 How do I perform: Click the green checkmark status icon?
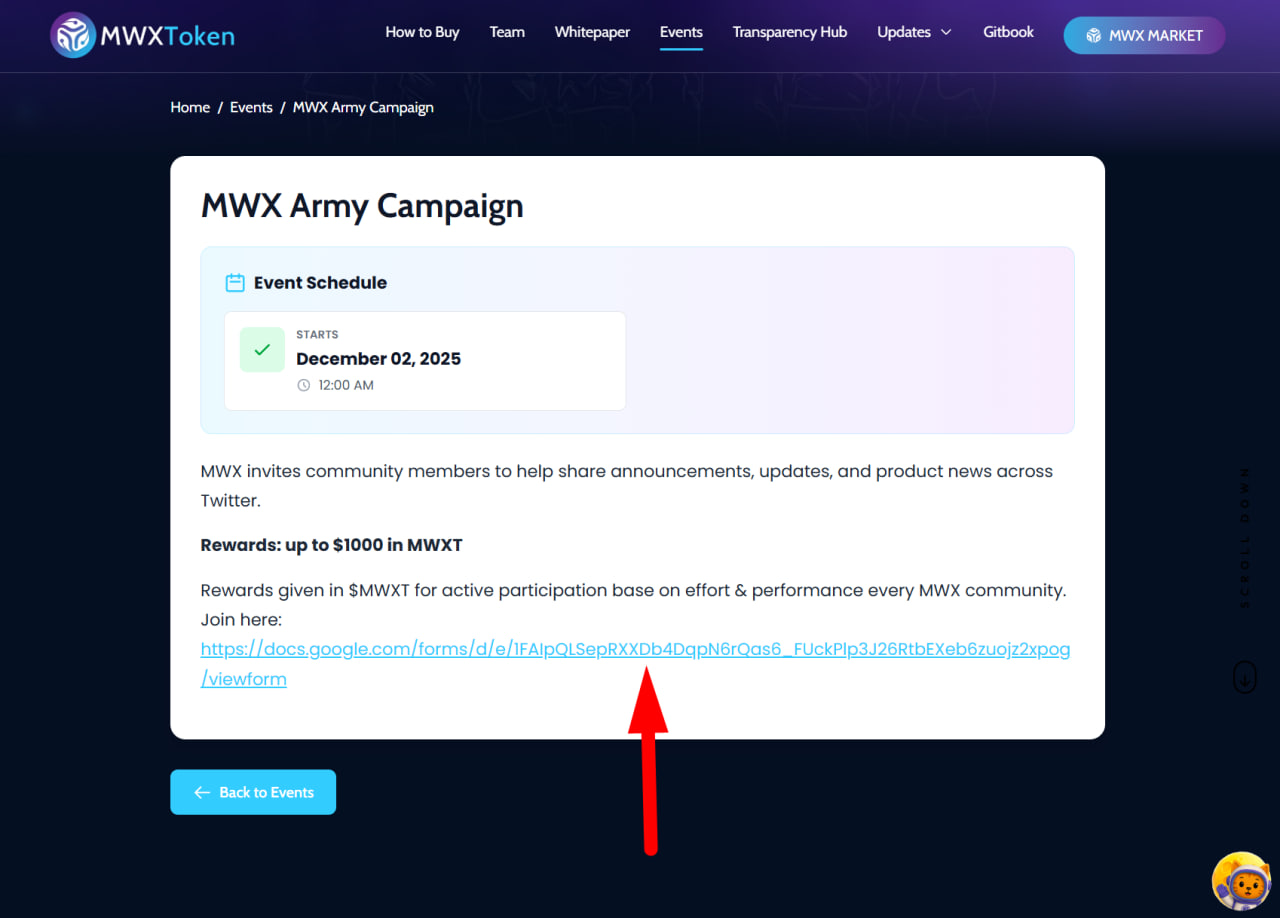point(262,350)
